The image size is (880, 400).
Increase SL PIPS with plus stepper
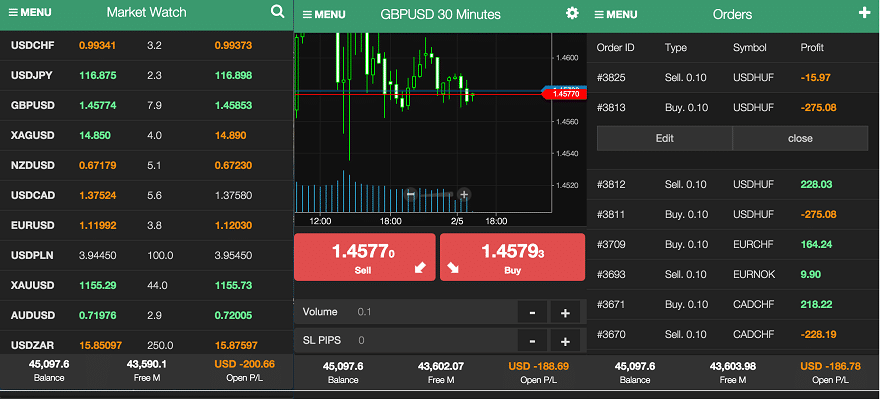(565, 340)
